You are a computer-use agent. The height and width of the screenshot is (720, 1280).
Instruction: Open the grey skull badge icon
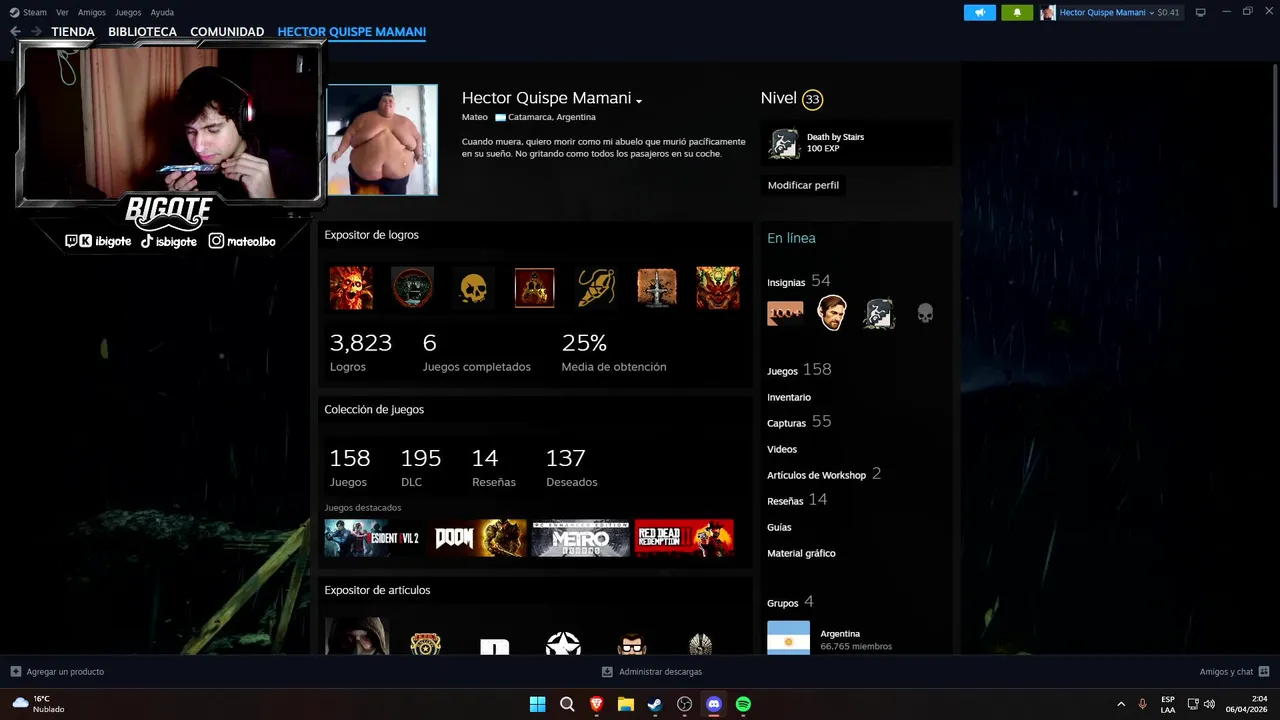click(926, 314)
